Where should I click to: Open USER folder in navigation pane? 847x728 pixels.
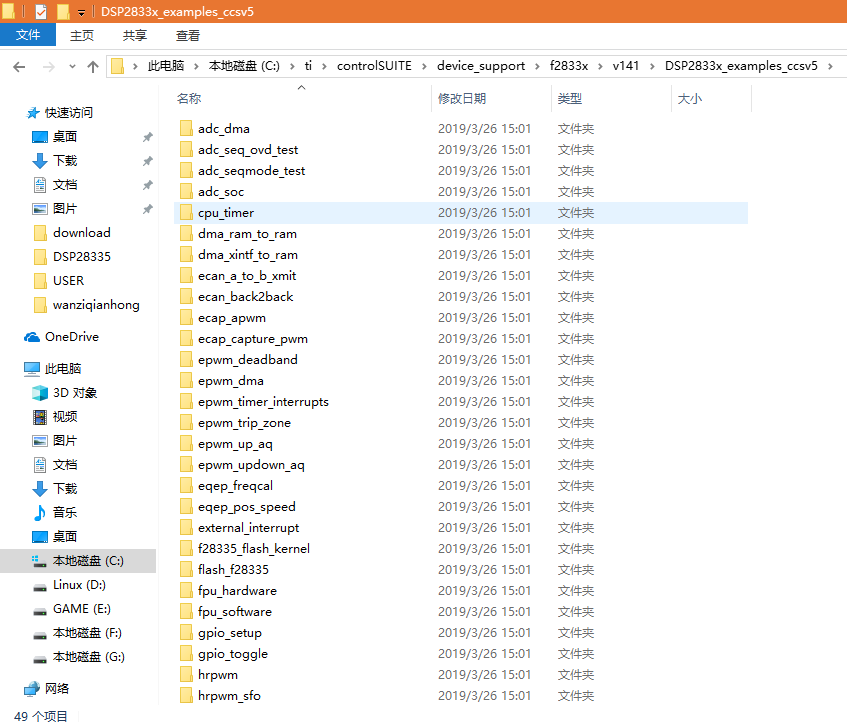[69, 281]
